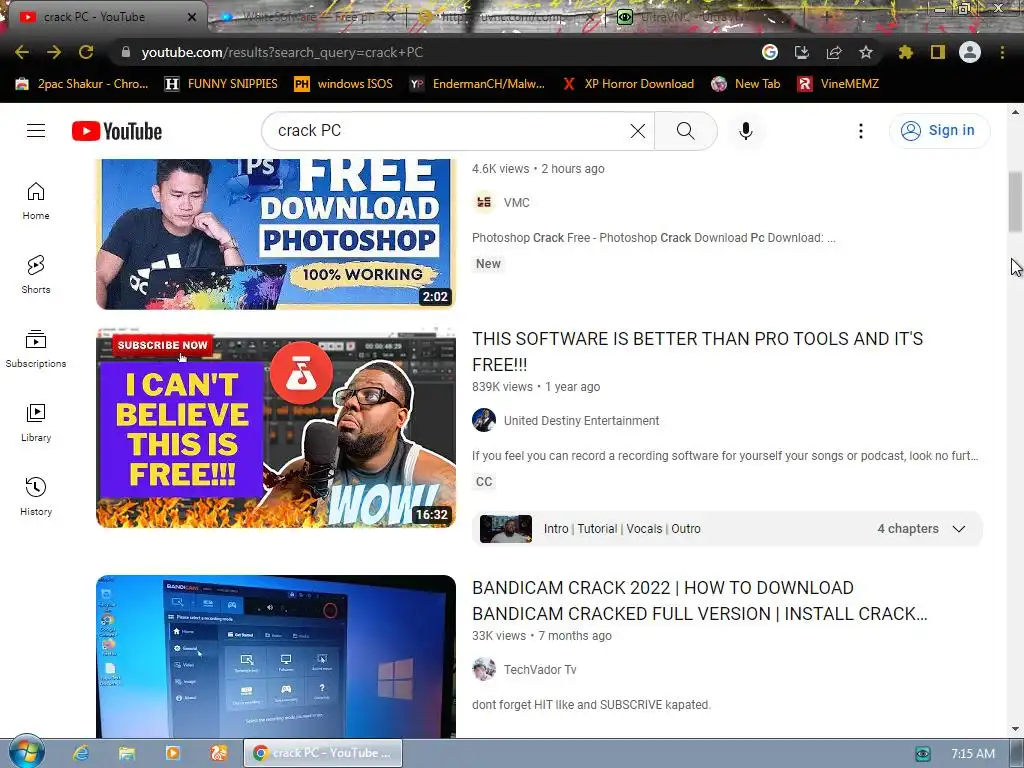Click the share page icon in address bar

834,52
